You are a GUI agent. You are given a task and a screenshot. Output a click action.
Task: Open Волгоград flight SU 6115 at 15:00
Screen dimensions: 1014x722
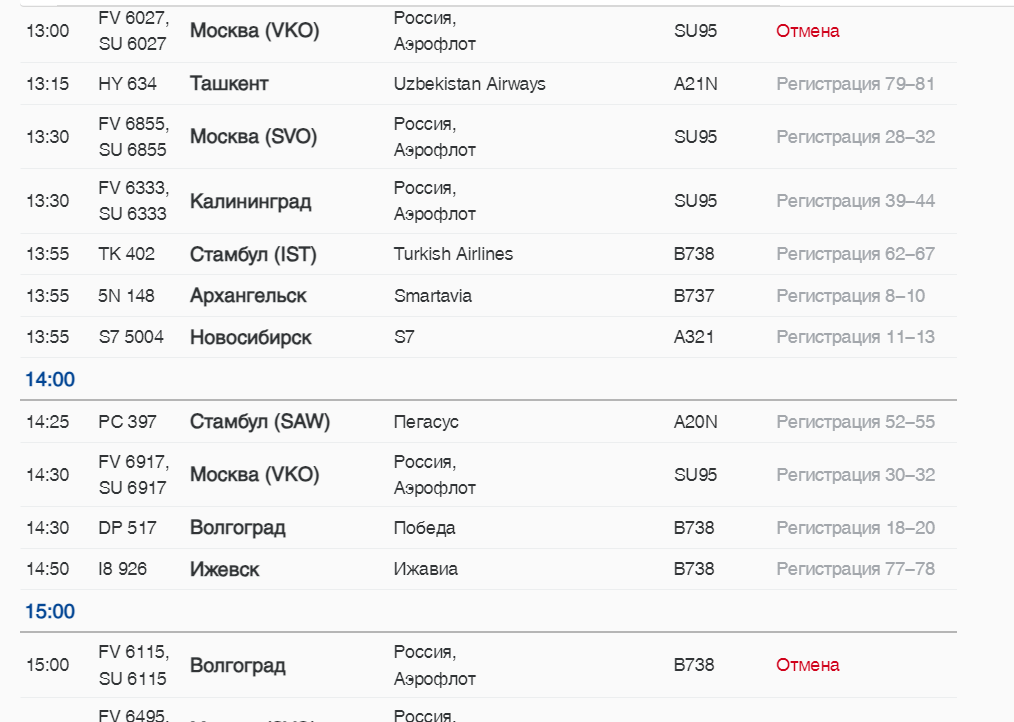click(237, 666)
